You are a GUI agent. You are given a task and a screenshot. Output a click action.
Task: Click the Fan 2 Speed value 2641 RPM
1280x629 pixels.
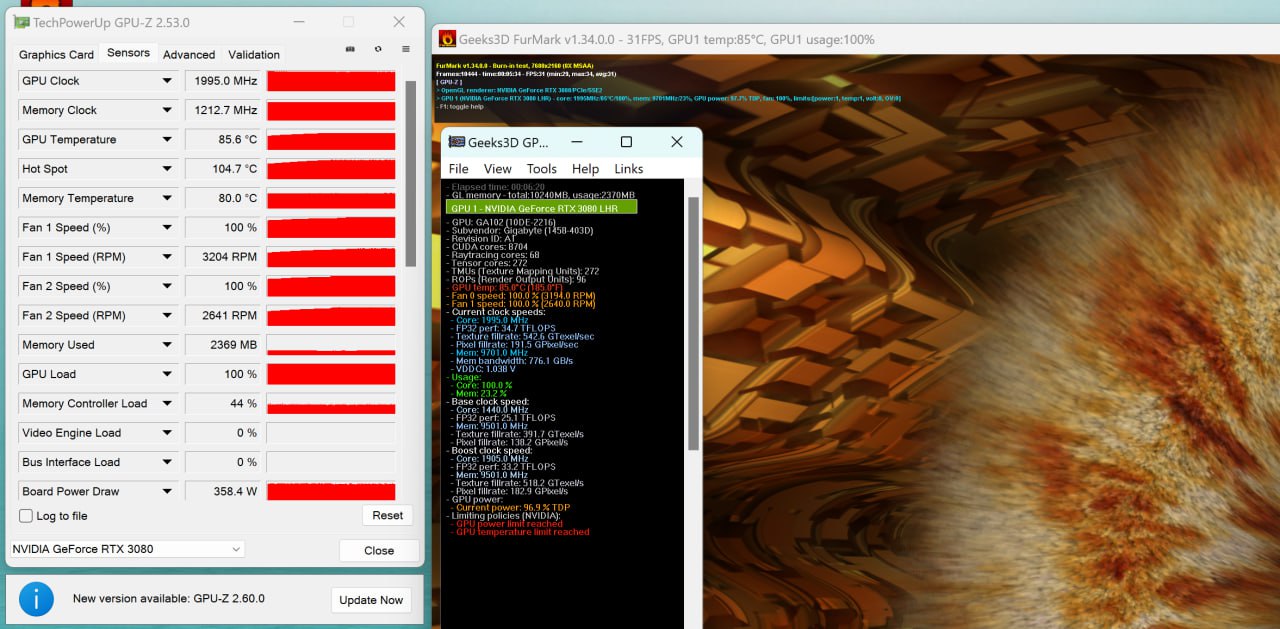229,316
